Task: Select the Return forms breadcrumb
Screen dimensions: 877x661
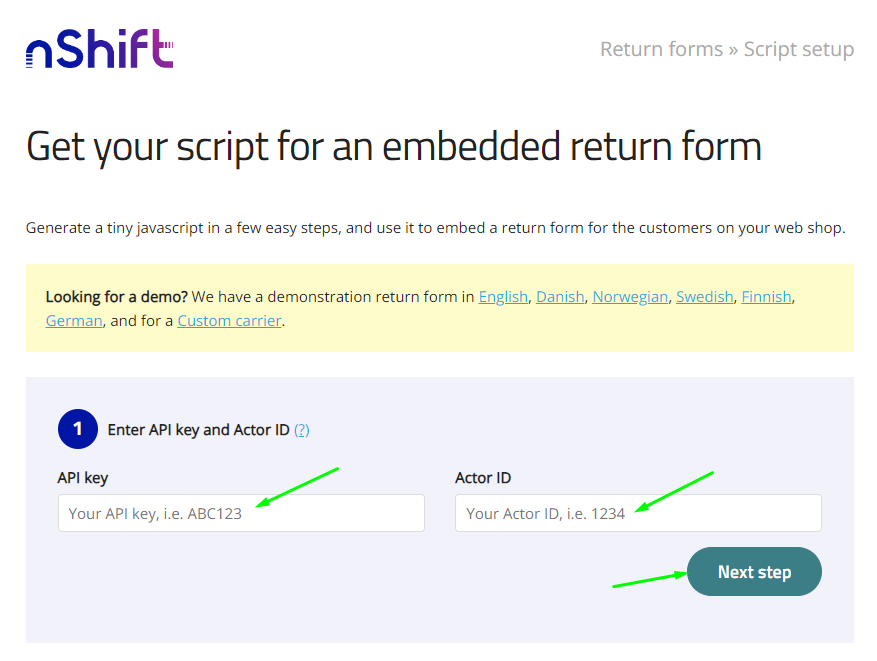Action: pyautogui.click(x=661, y=48)
